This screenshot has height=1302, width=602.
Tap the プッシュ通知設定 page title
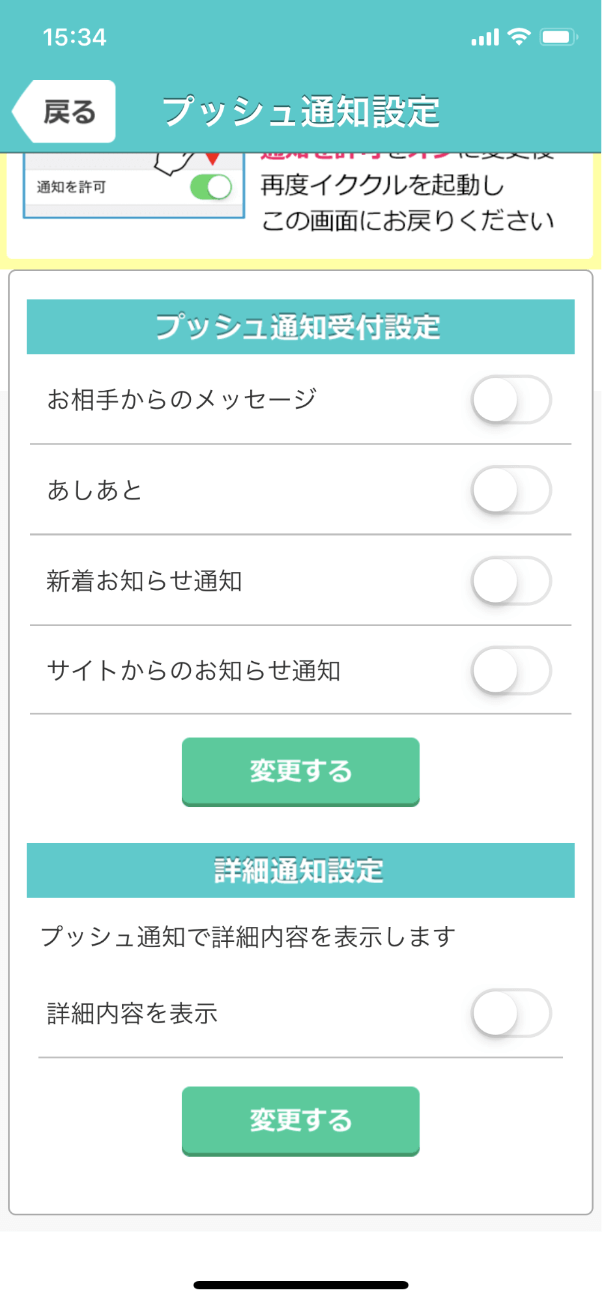coord(301,111)
